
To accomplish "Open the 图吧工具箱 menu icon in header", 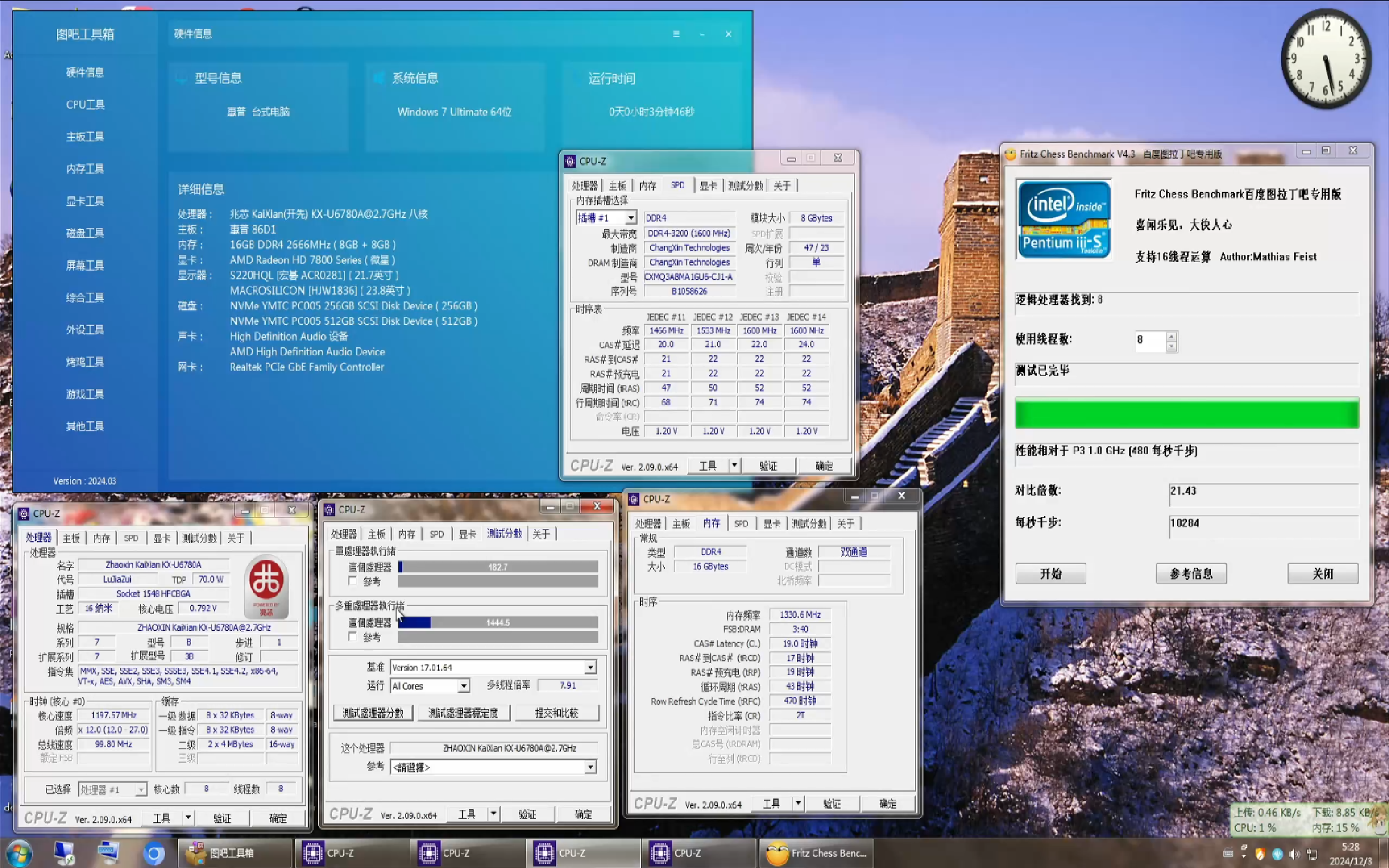I will [x=676, y=34].
